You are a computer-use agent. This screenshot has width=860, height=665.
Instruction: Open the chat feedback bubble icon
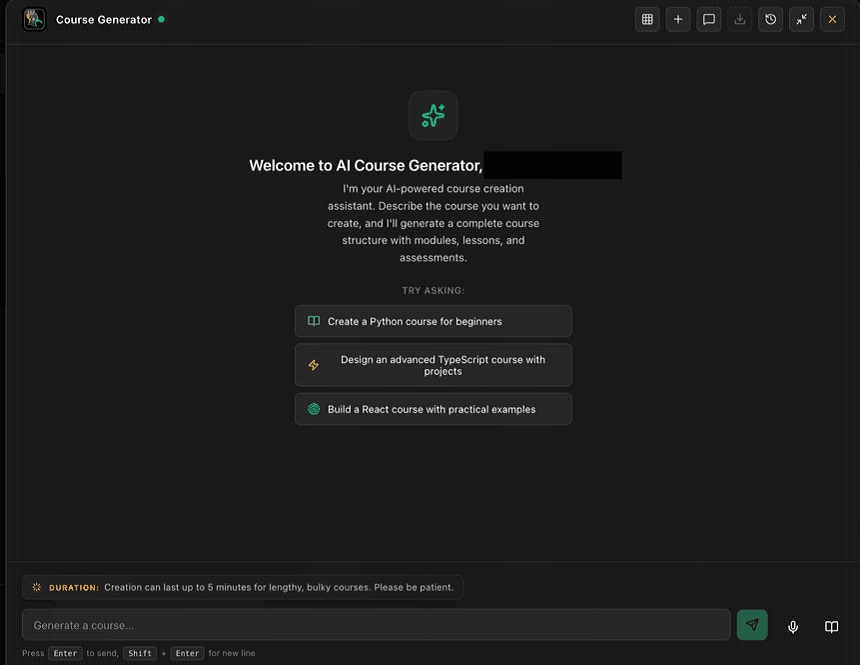tap(709, 19)
